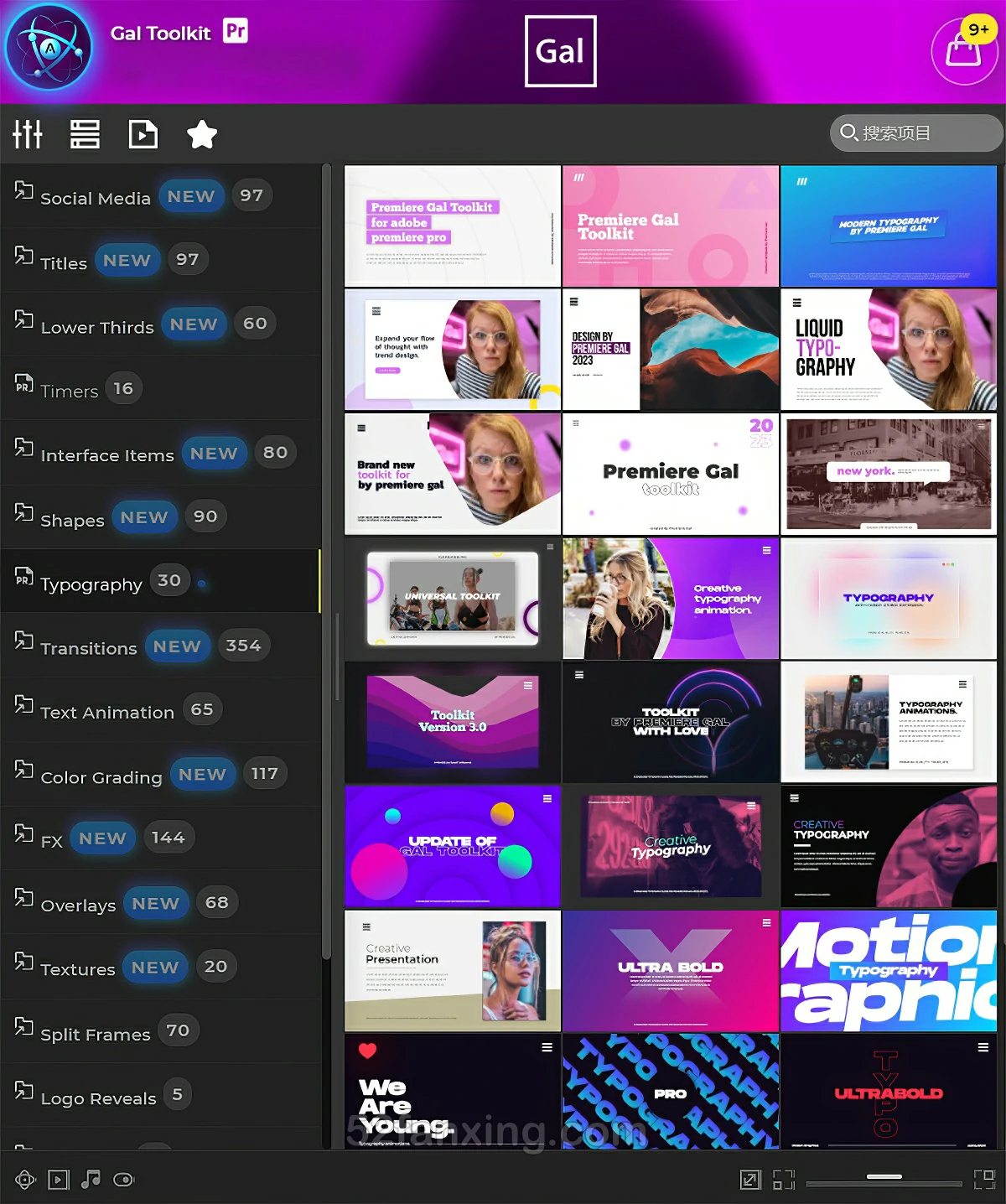Click the magnifier icon in the search box

848,132
